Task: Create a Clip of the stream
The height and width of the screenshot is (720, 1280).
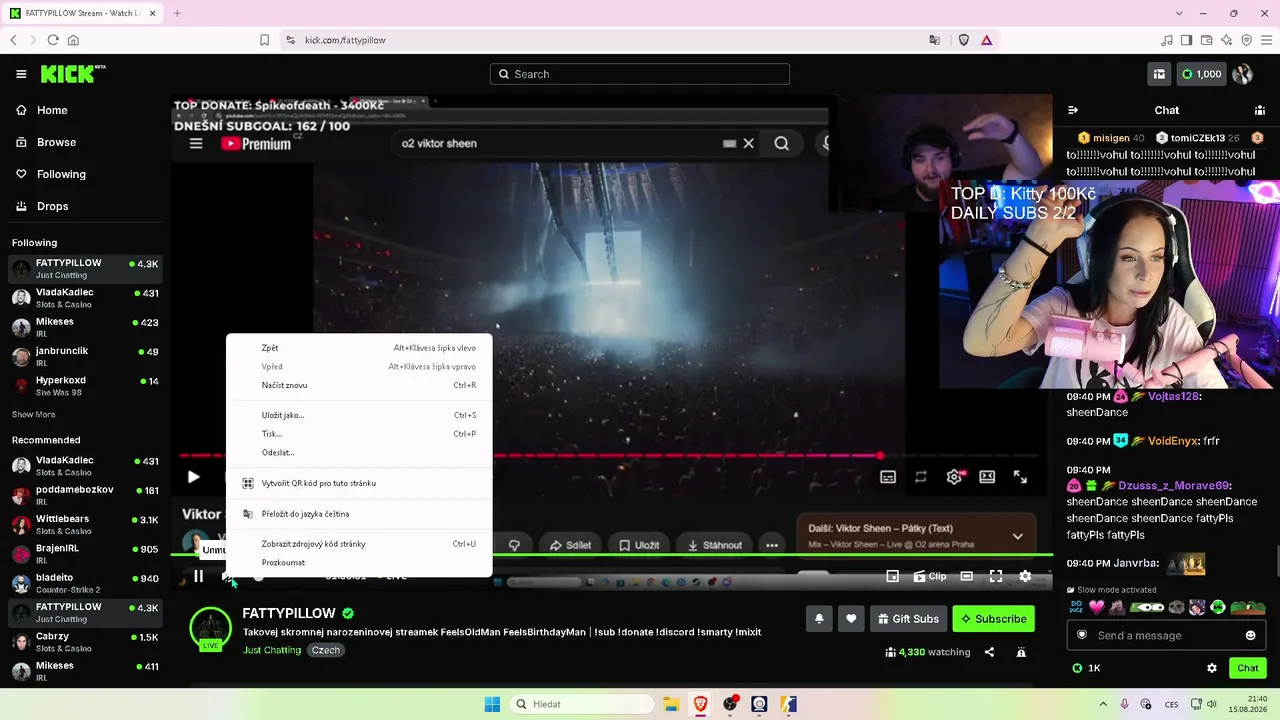Action: (930, 576)
